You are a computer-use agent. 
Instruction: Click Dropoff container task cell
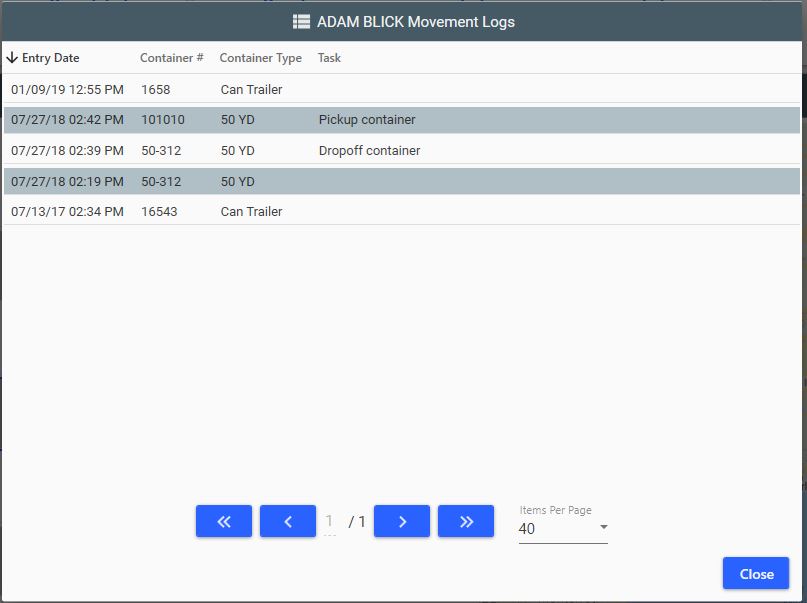(370, 151)
